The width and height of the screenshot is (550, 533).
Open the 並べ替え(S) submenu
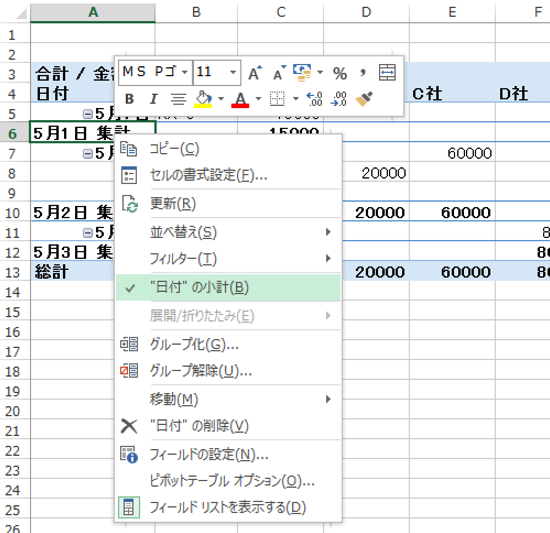click(x=228, y=232)
